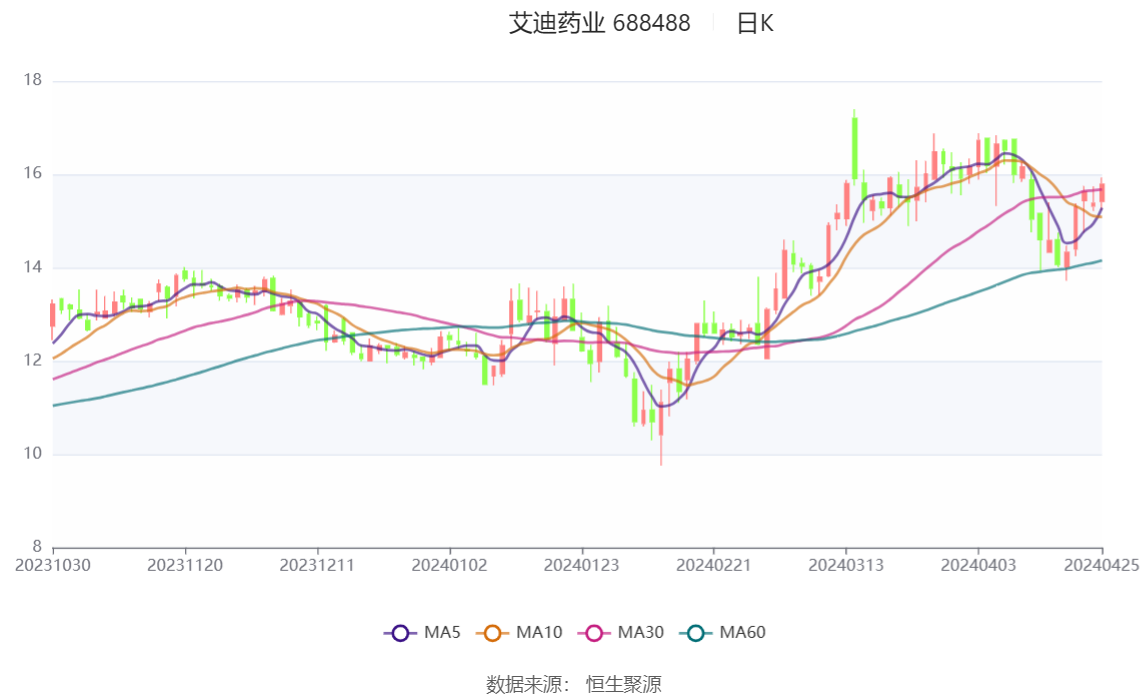Click the y-axis value 10
Screen dimensions: 1148x699
[x=32, y=453]
